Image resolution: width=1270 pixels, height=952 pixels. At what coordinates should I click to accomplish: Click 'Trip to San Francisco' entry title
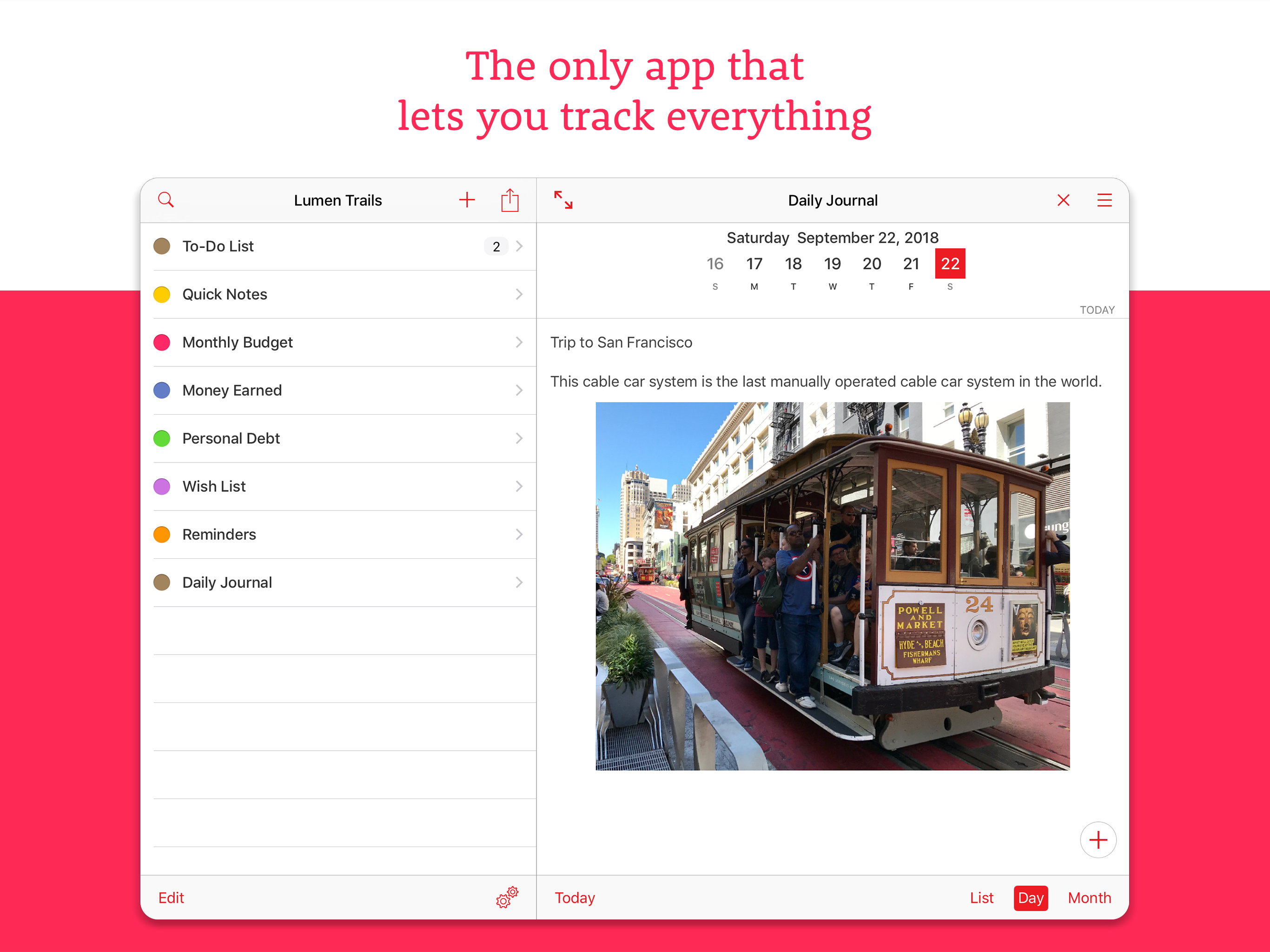click(x=621, y=342)
